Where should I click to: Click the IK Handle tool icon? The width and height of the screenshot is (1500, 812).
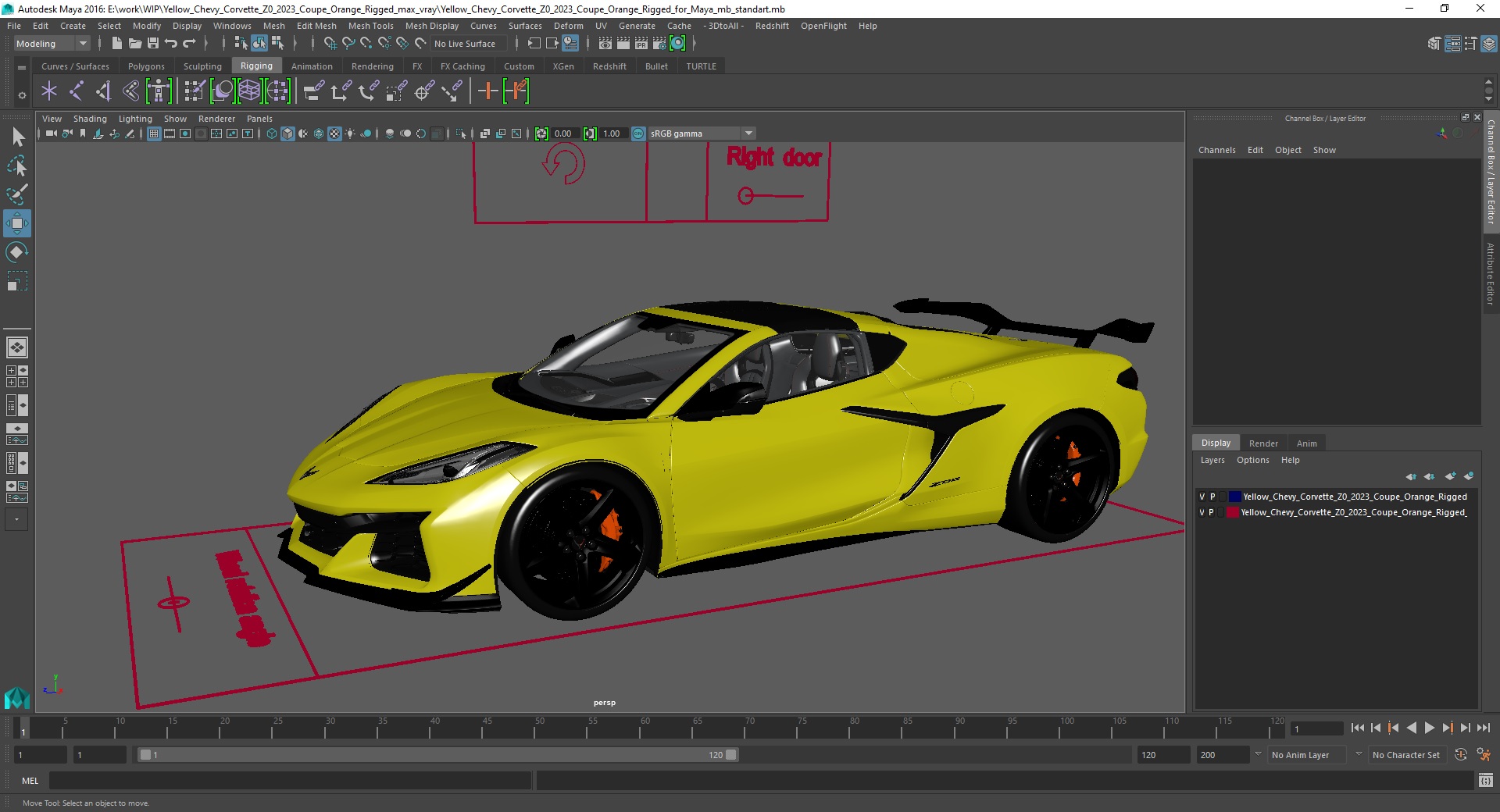[x=103, y=91]
